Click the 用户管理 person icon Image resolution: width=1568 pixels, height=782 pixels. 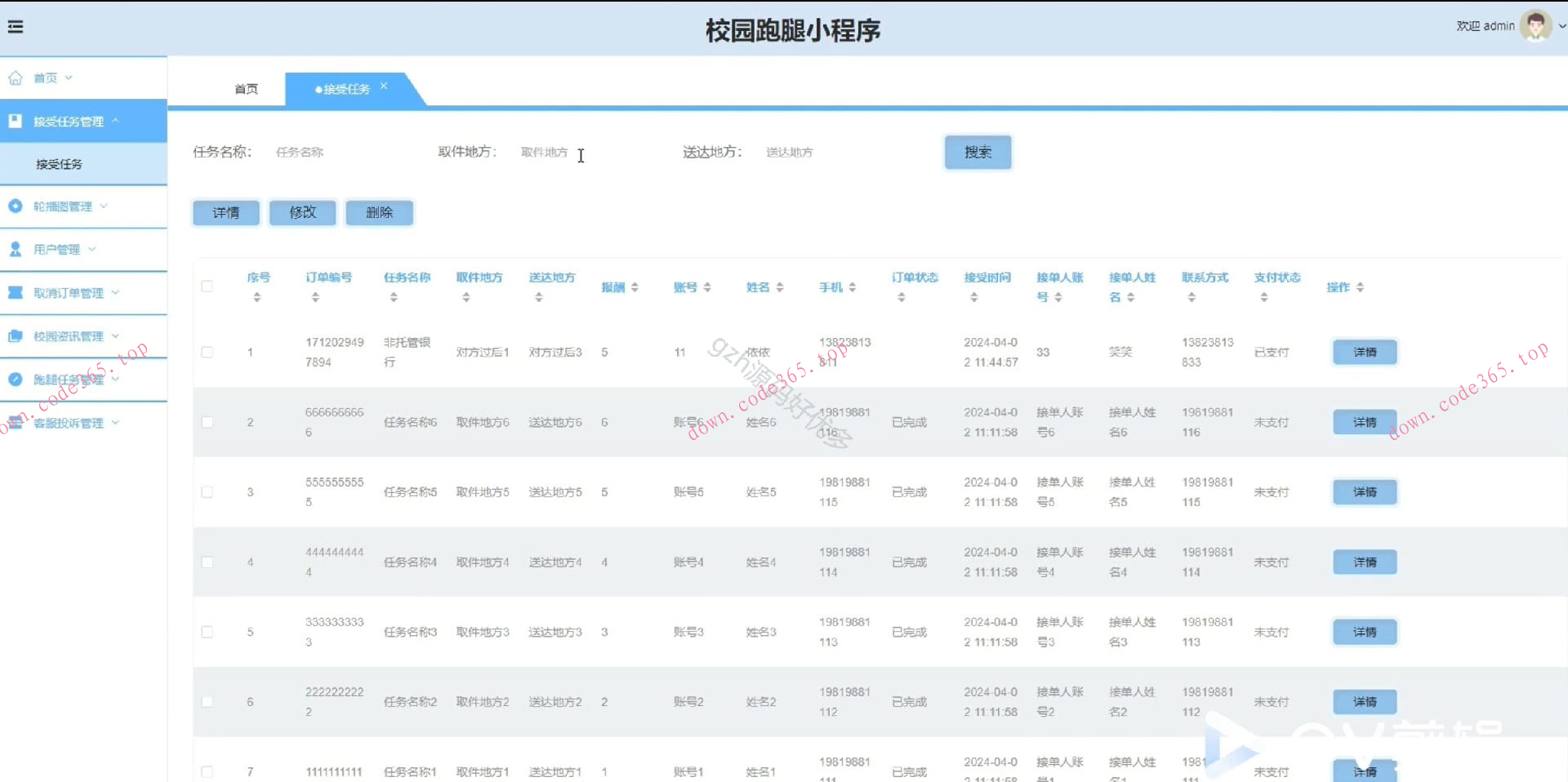(15, 249)
